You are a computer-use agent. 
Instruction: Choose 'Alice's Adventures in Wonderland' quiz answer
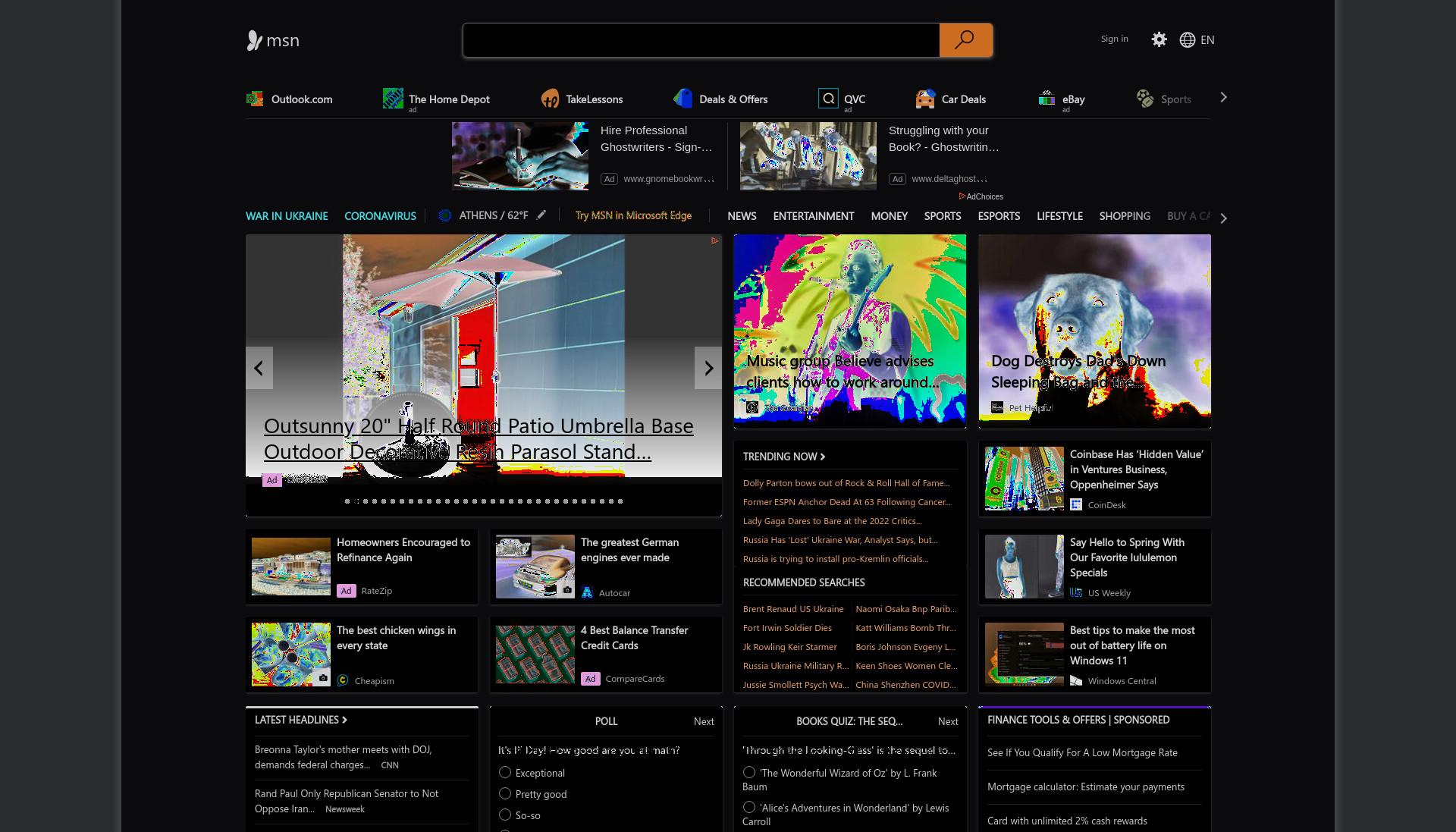(749, 807)
